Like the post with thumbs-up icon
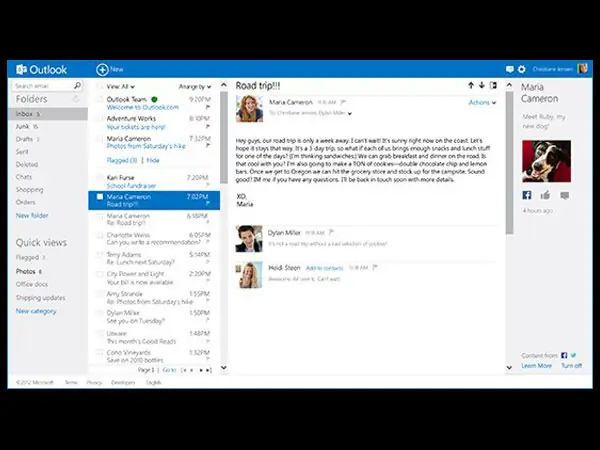Viewport: 600px width, 450px height. click(545, 196)
